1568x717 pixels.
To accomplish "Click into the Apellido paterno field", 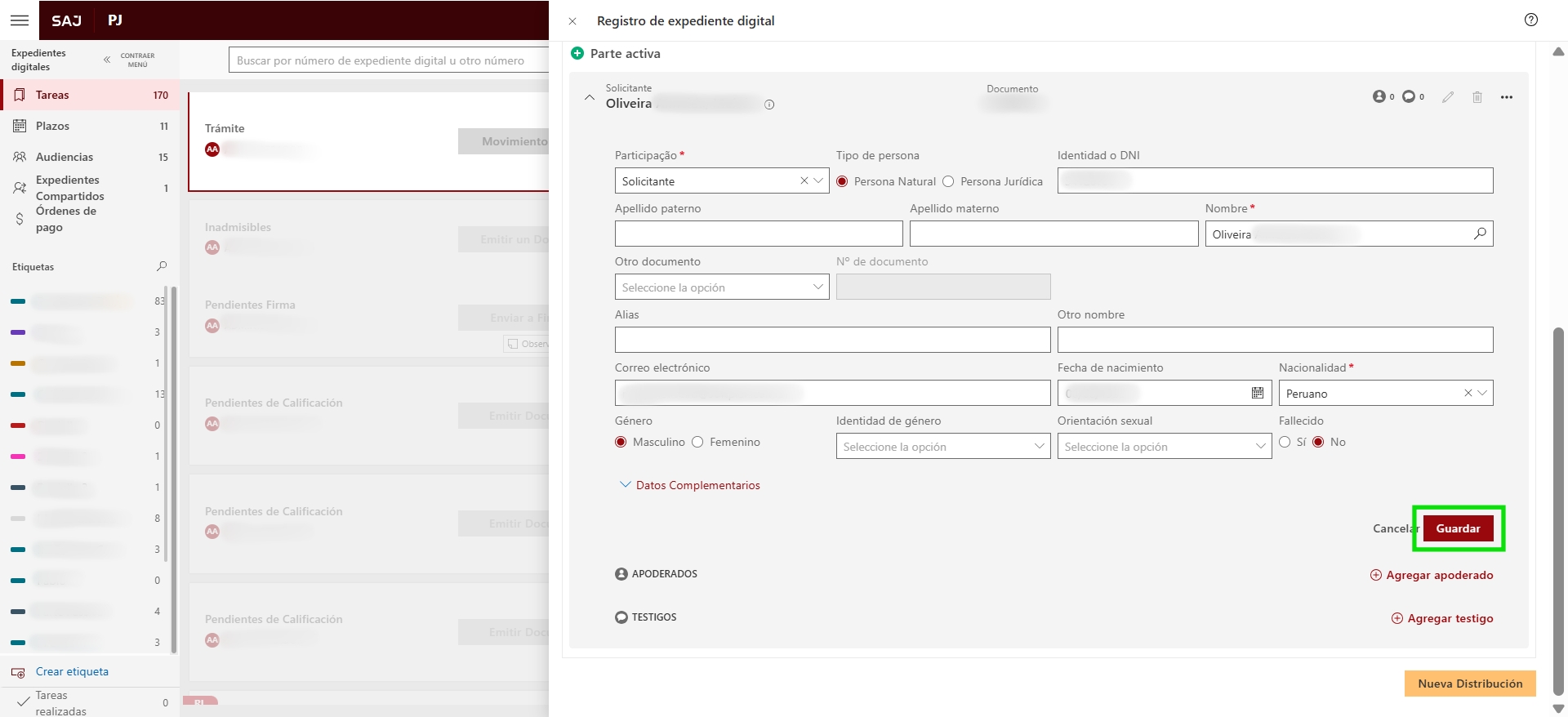I will tap(758, 234).
